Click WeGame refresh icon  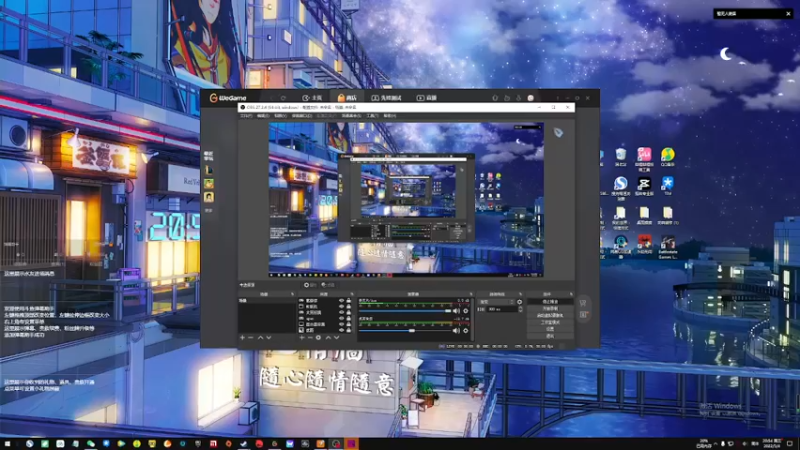[x=283, y=98]
